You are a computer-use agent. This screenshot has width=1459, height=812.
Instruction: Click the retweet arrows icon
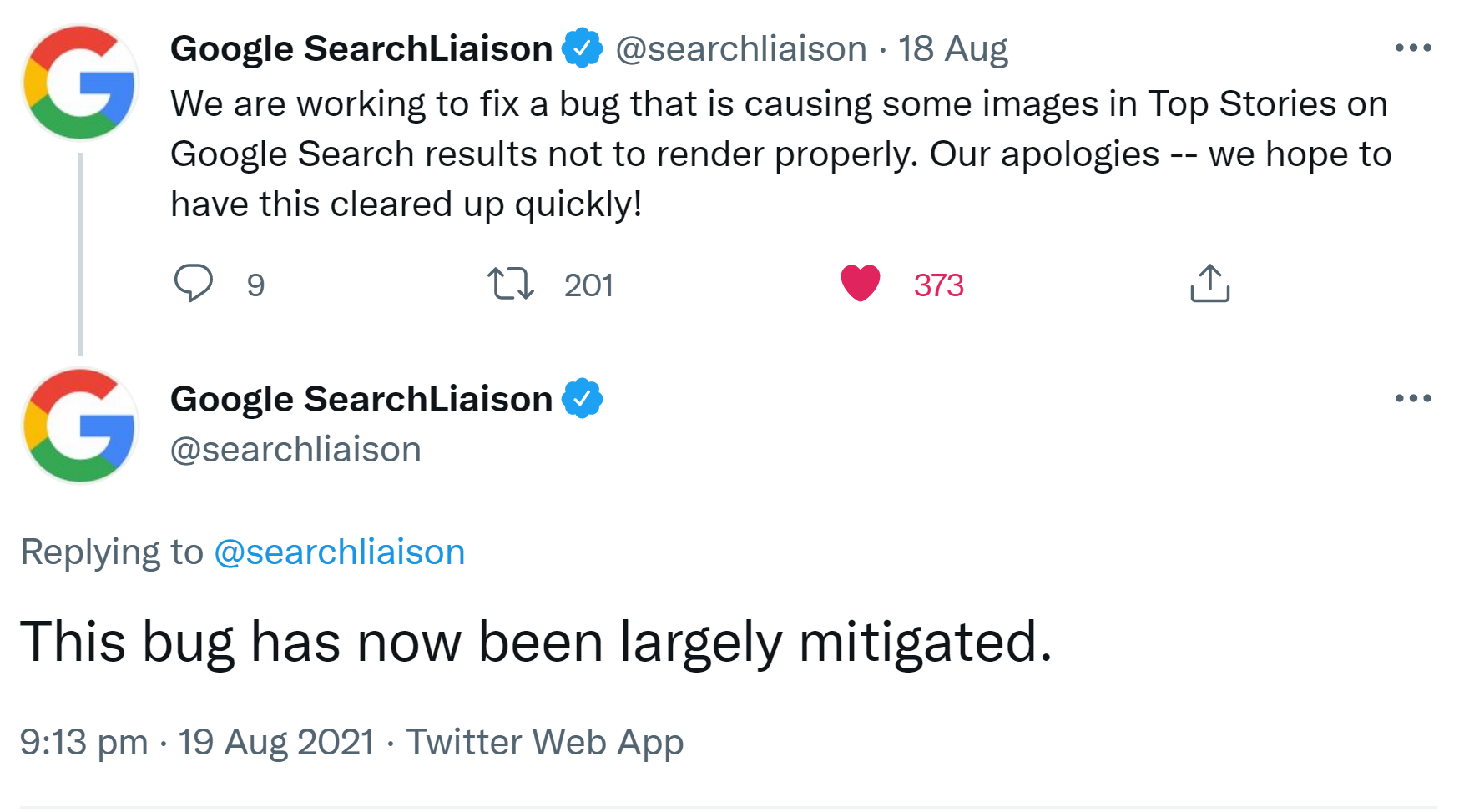tap(510, 284)
